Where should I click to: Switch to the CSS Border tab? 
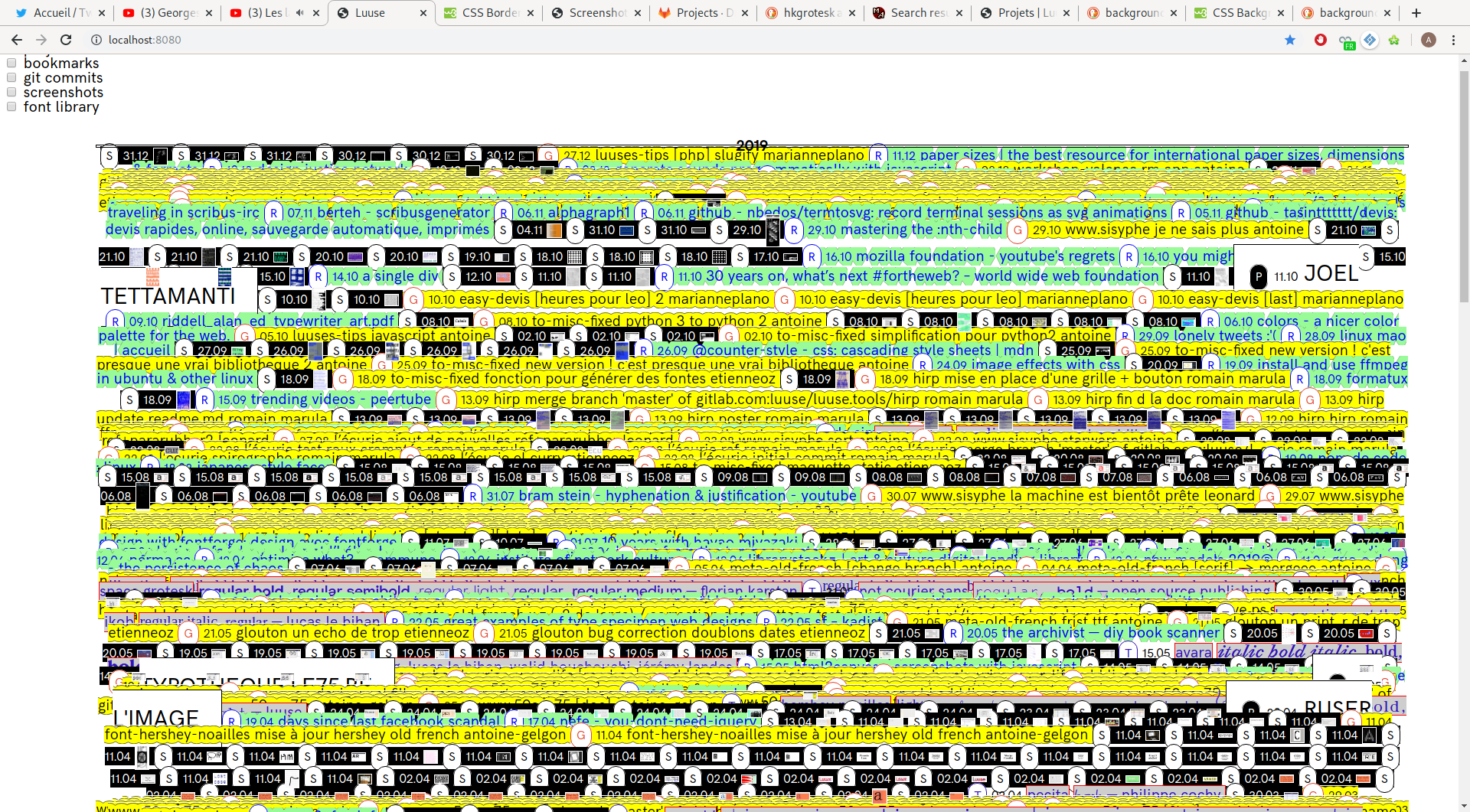[x=488, y=13]
